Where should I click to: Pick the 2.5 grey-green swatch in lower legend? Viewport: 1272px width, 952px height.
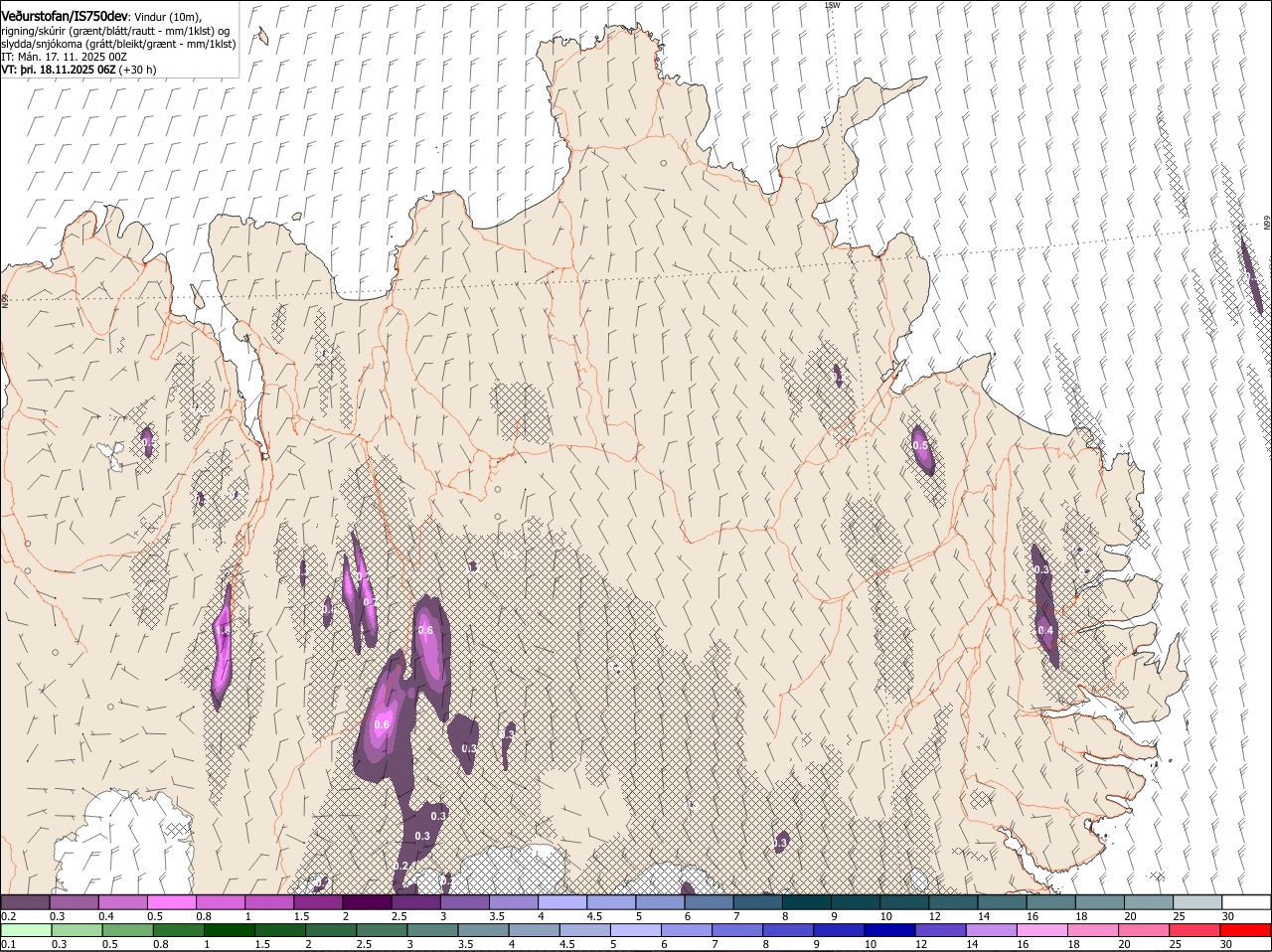[382, 930]
